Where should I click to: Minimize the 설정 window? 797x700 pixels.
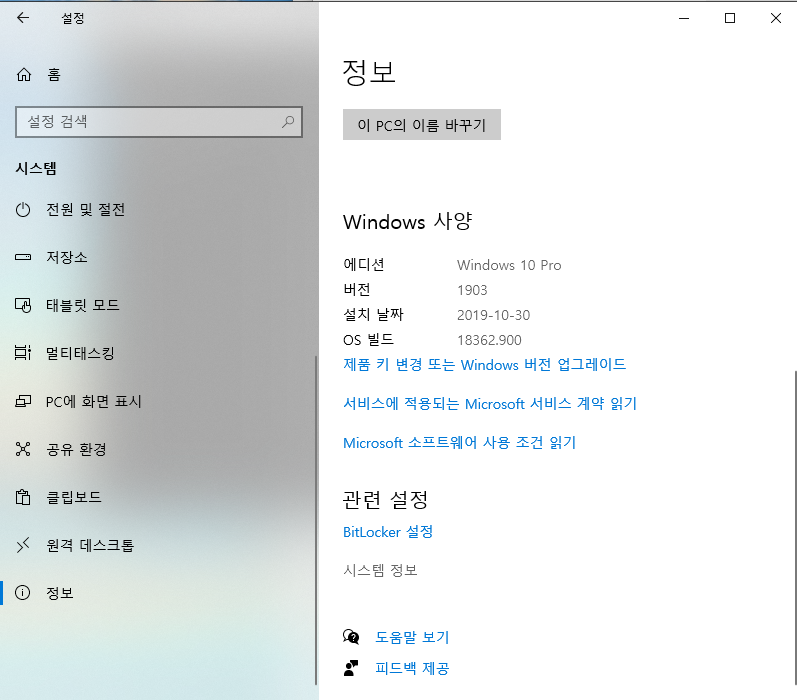click(684, 18)
